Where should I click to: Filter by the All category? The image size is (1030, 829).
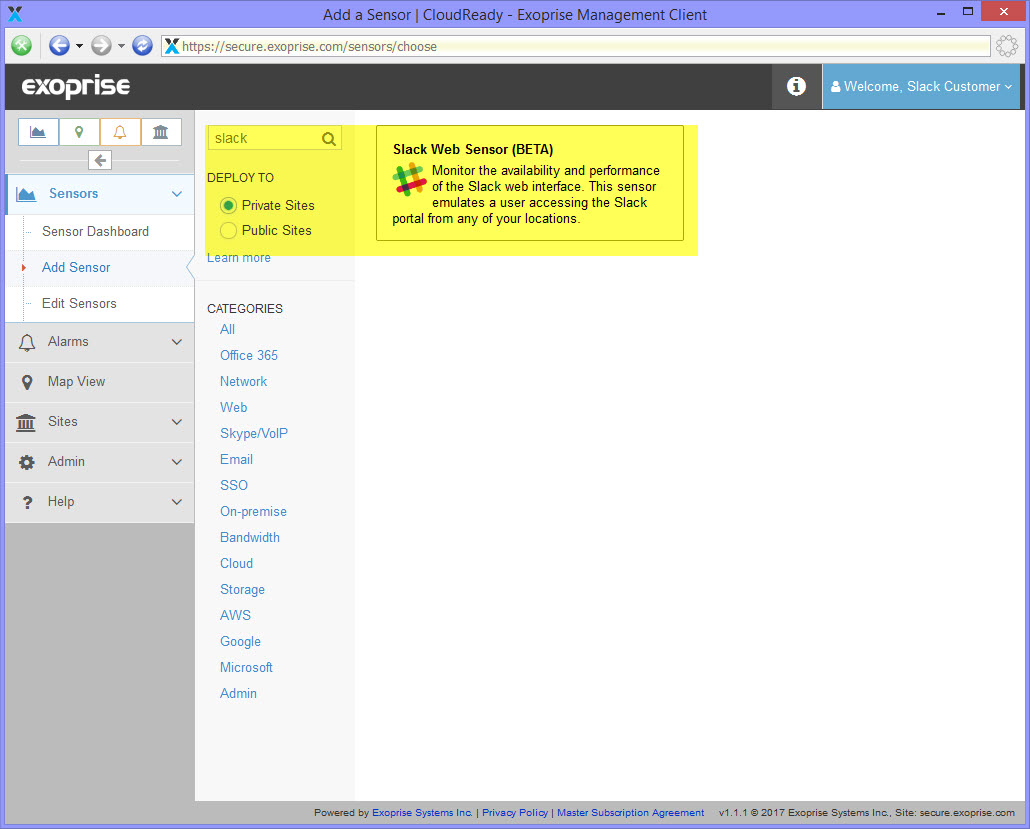pyautogui.click(x=227, y=329)
